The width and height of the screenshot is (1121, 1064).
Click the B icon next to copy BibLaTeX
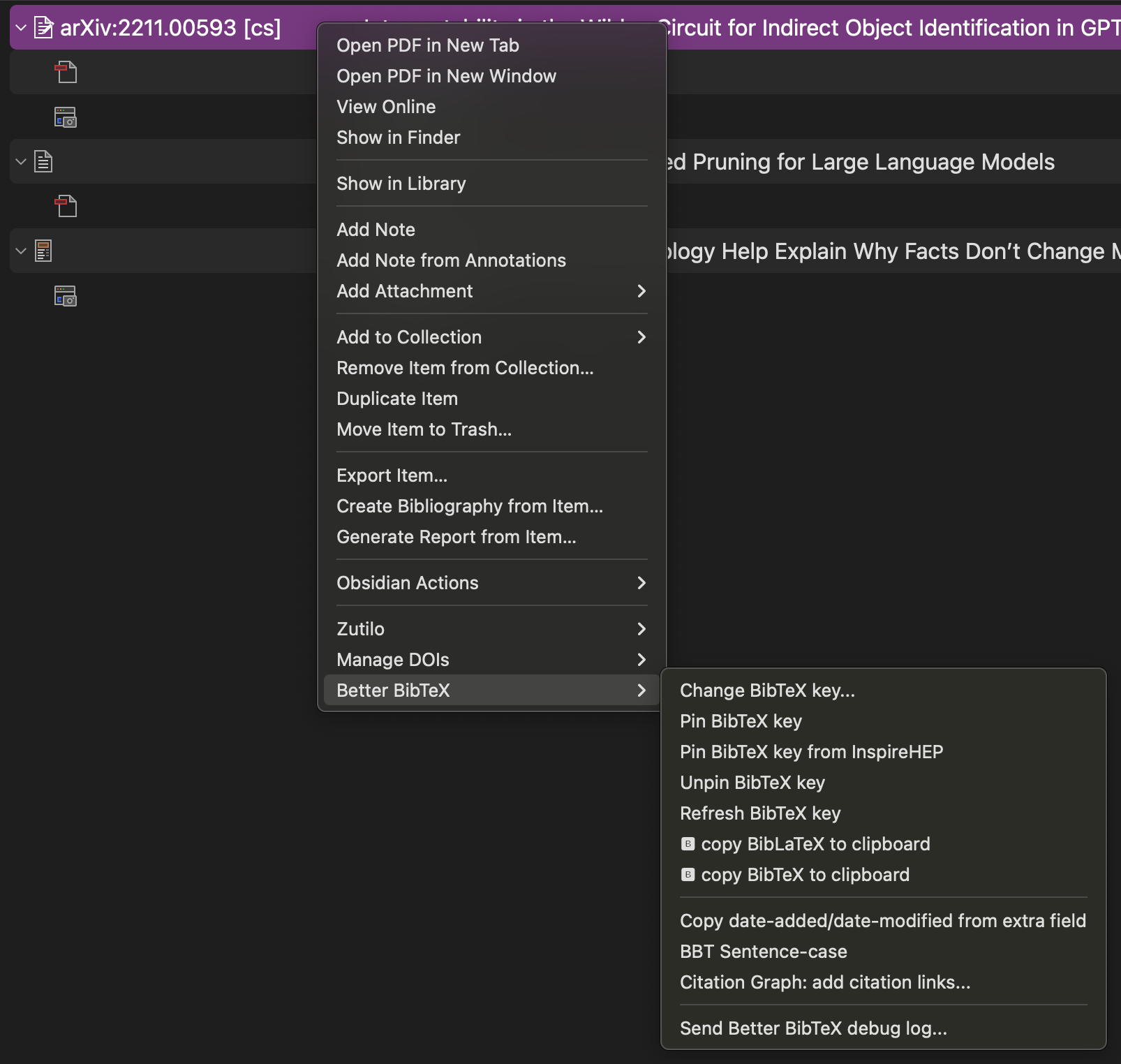(x=688, y=844)
